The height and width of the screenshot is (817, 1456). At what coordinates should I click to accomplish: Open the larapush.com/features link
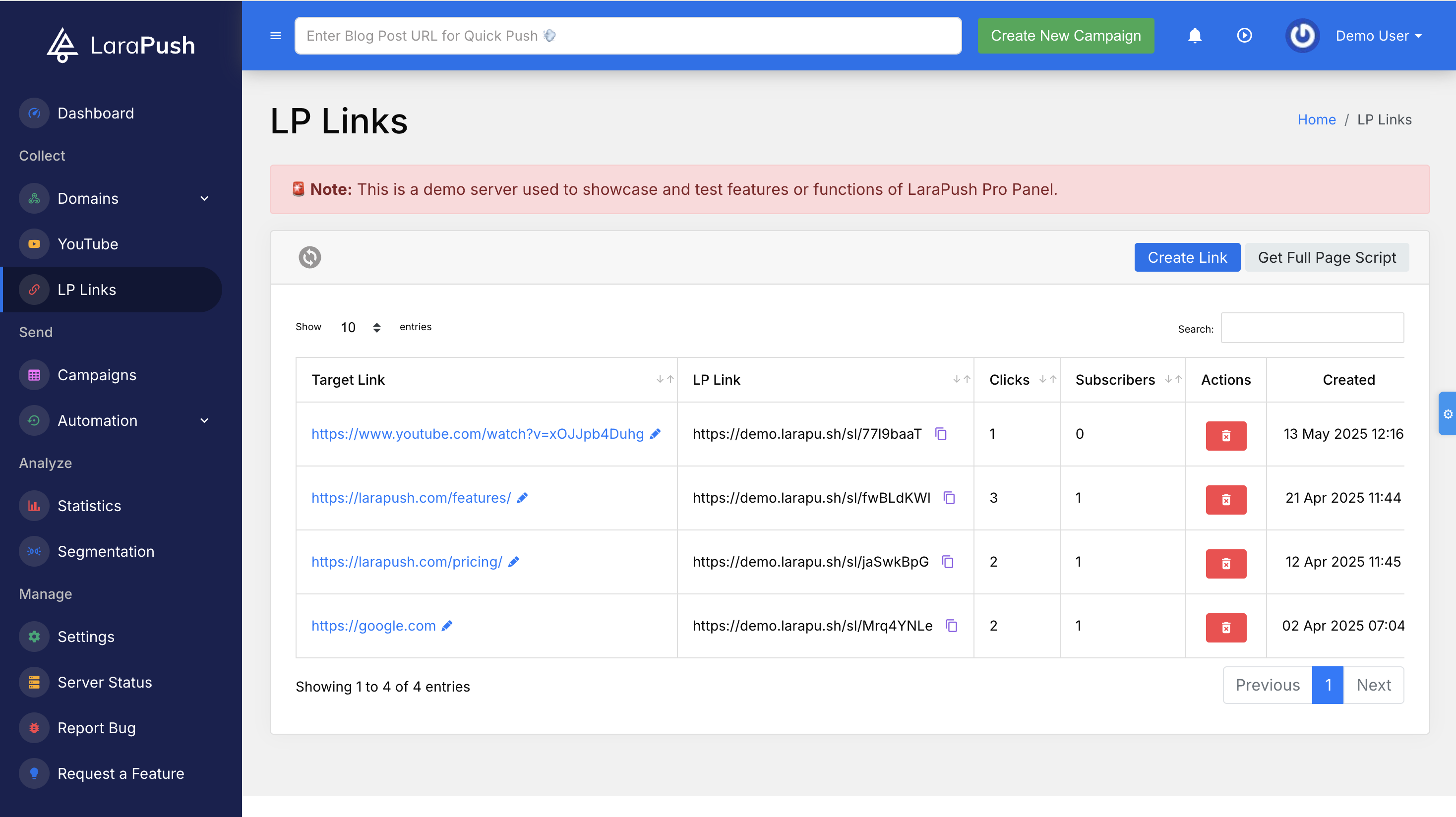pyautogui.click(x=411, y=498)
